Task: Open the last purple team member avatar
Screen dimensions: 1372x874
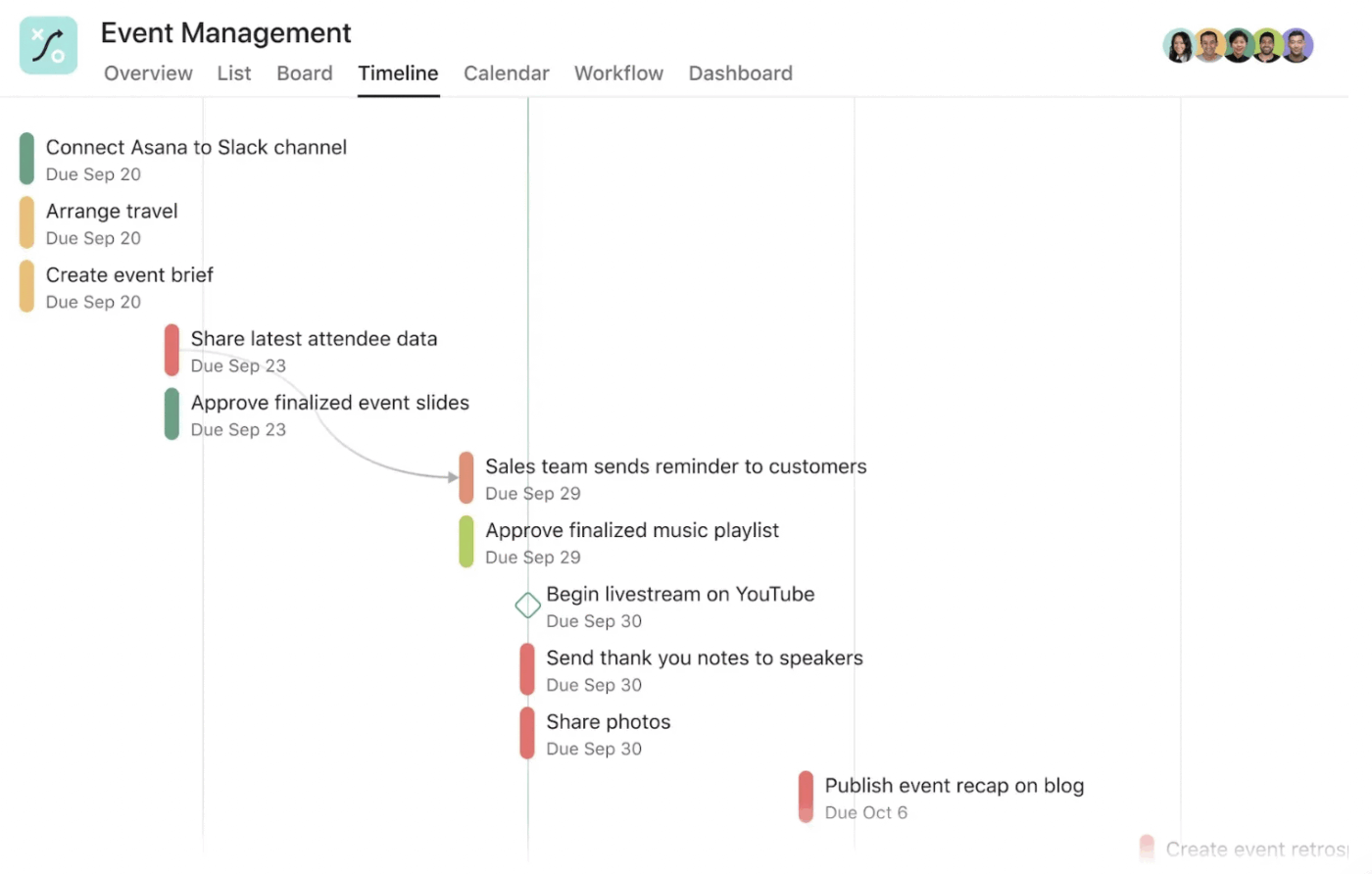Action: tap(1297, 45)
